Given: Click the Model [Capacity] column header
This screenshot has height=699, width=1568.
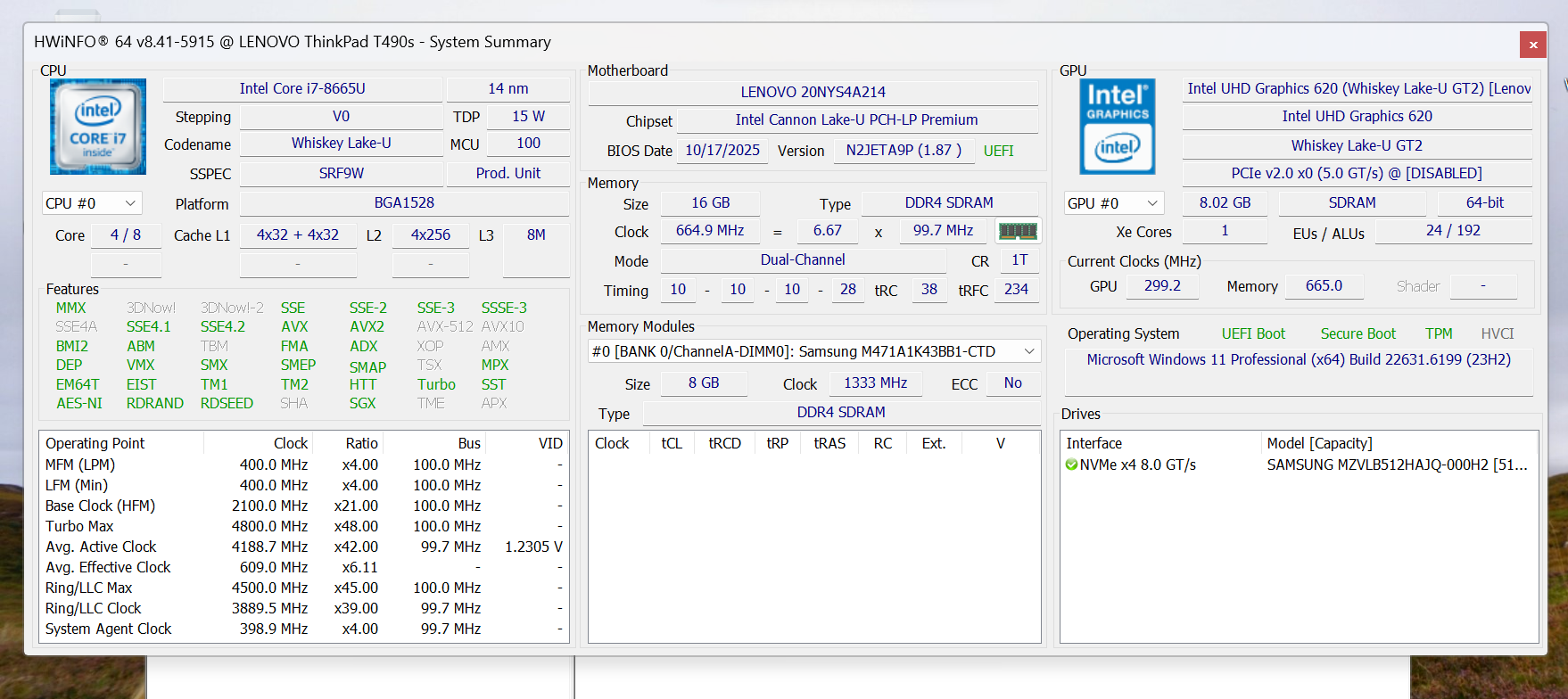Looking at the screenshot, I should pyautogui.click(x=1399, y=443).
